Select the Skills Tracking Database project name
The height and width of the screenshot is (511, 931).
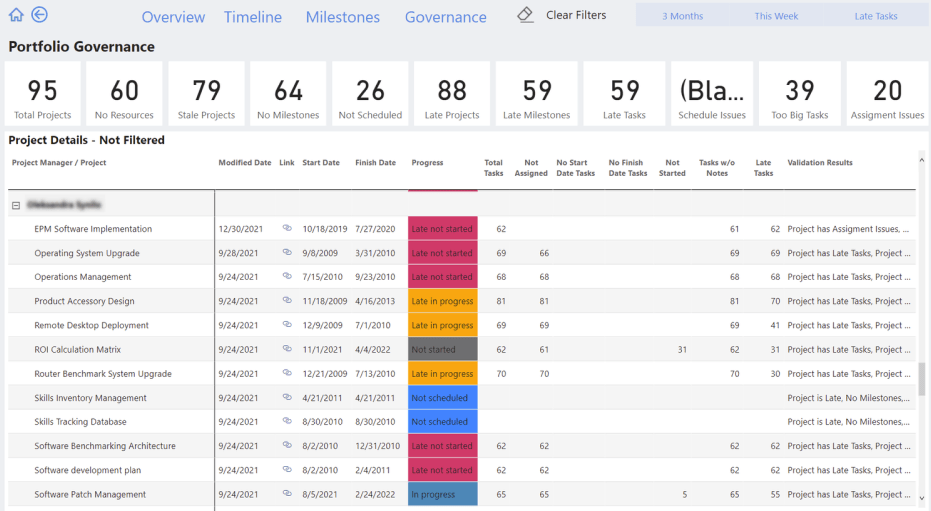pos(80,422)
